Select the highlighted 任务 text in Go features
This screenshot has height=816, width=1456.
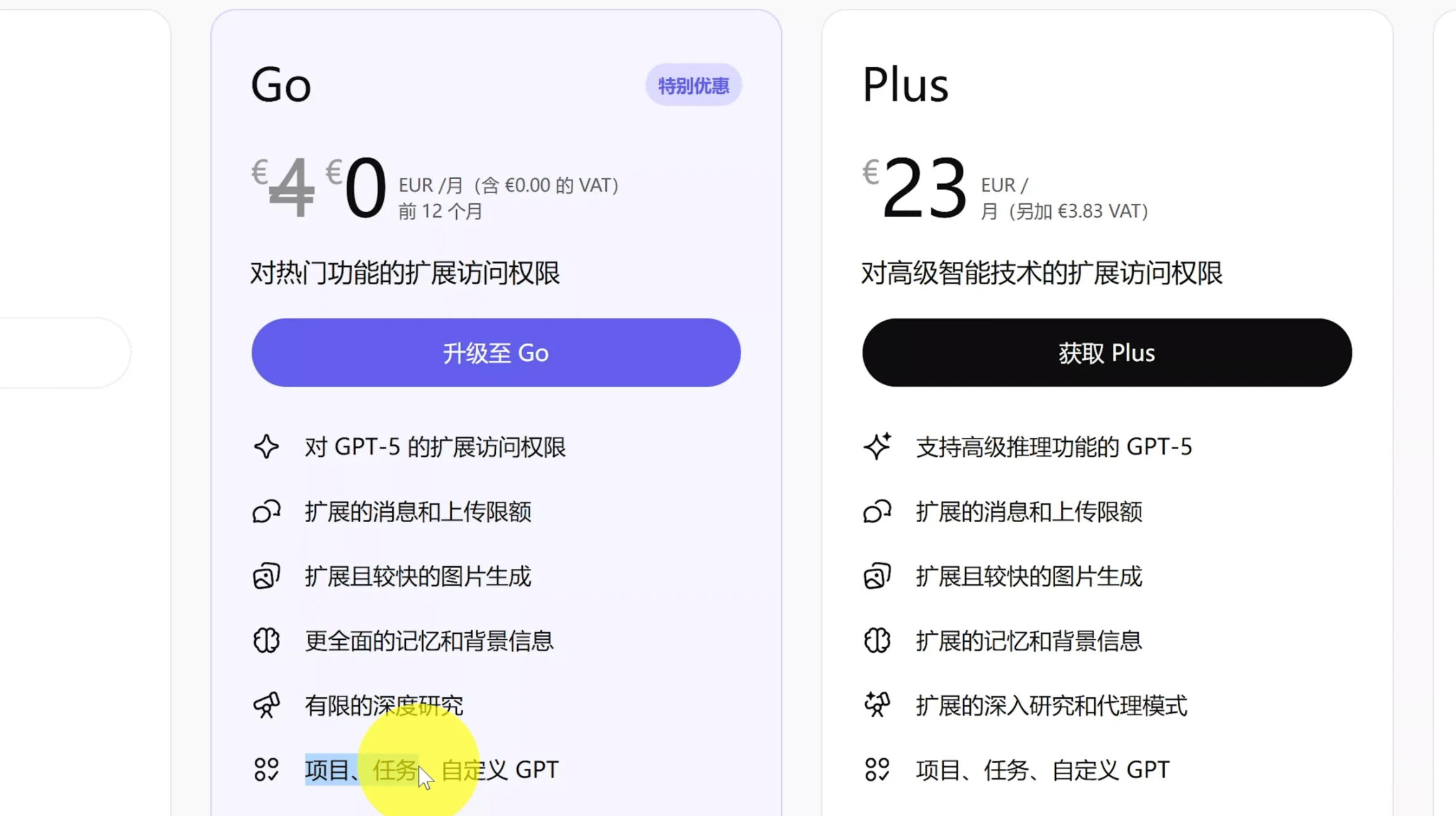(x=395, y=769)
